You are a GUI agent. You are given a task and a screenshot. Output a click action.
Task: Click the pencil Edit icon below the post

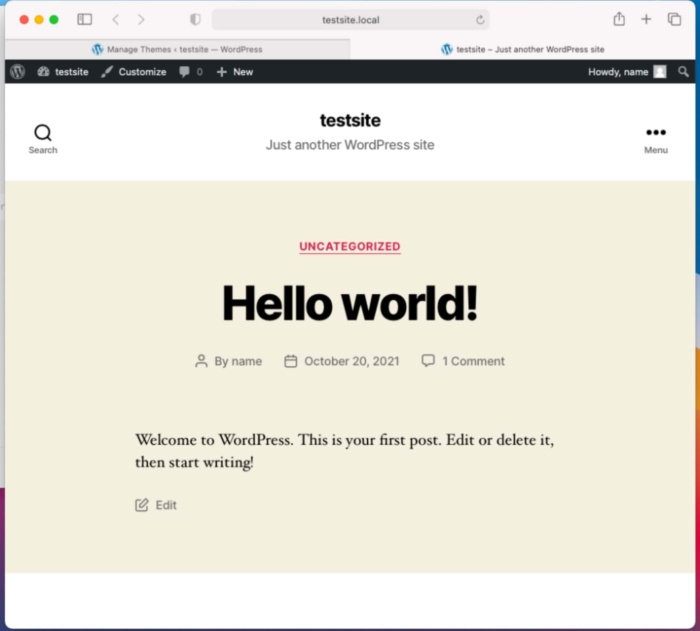pyautogui.click(x=142, y=505)
